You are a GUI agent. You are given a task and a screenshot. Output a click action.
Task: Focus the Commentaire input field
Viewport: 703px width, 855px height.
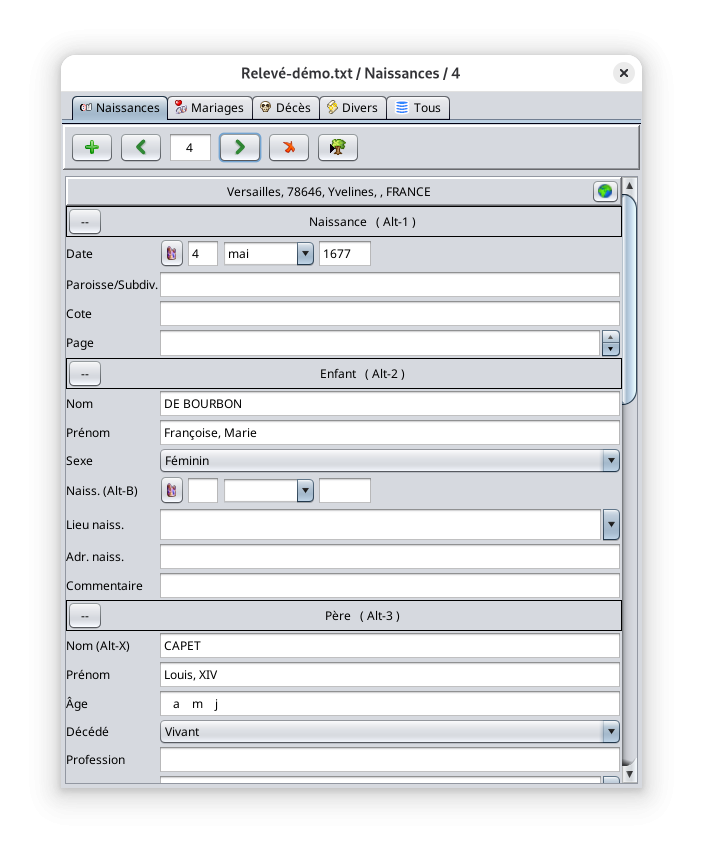click(x=390, y=586)
